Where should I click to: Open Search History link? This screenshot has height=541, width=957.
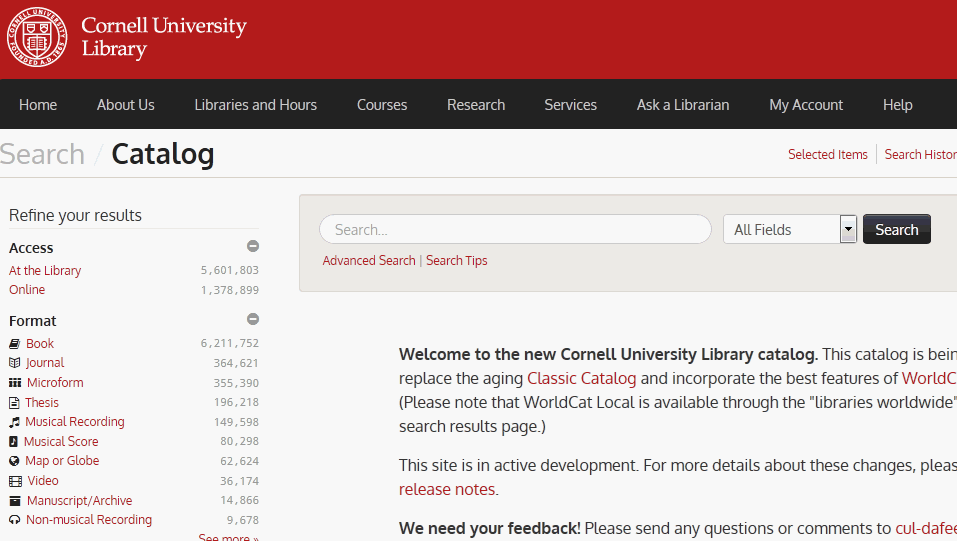[x=921, y=154]
